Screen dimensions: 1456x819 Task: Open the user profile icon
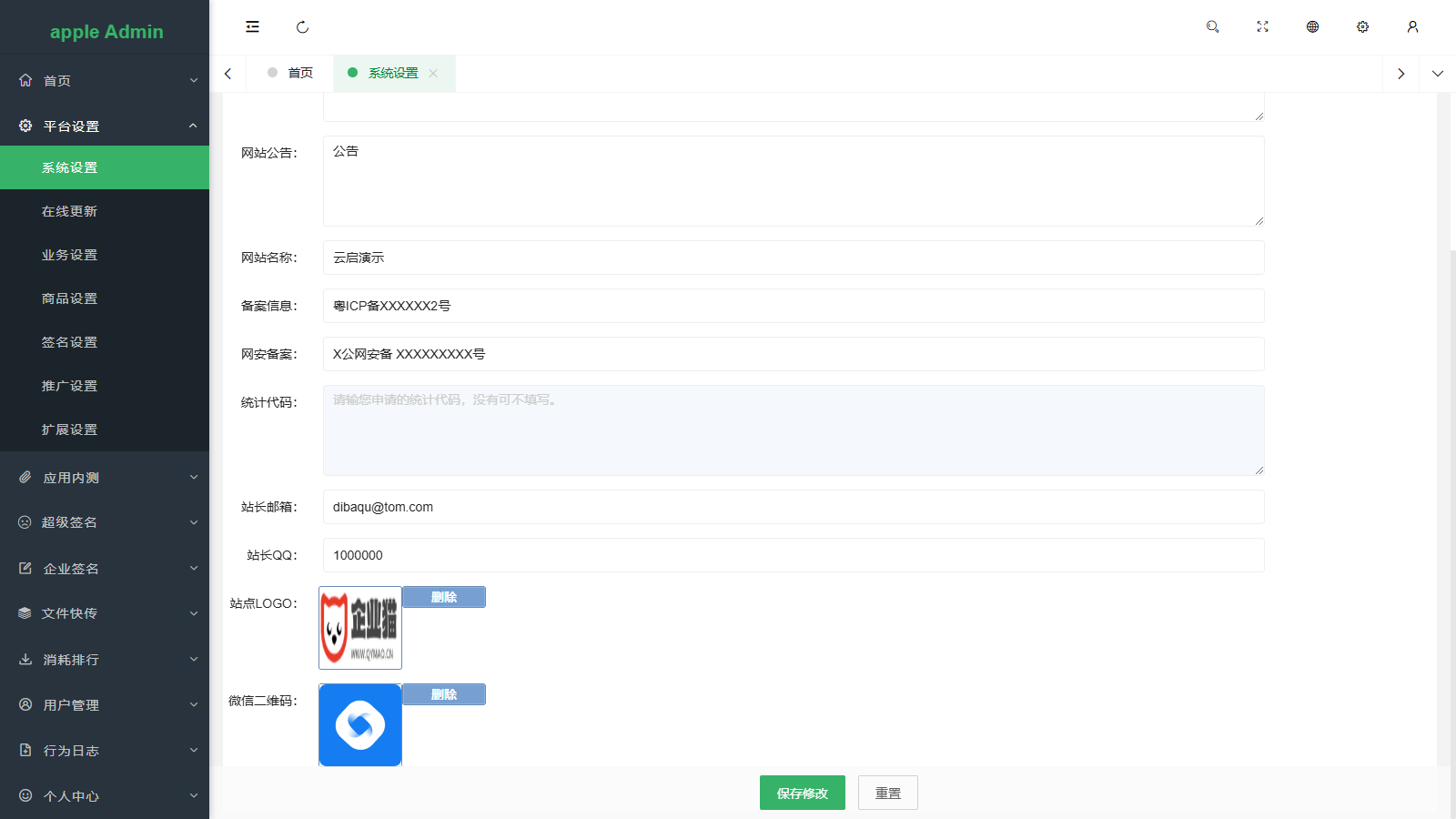[x=1412, y=26]
